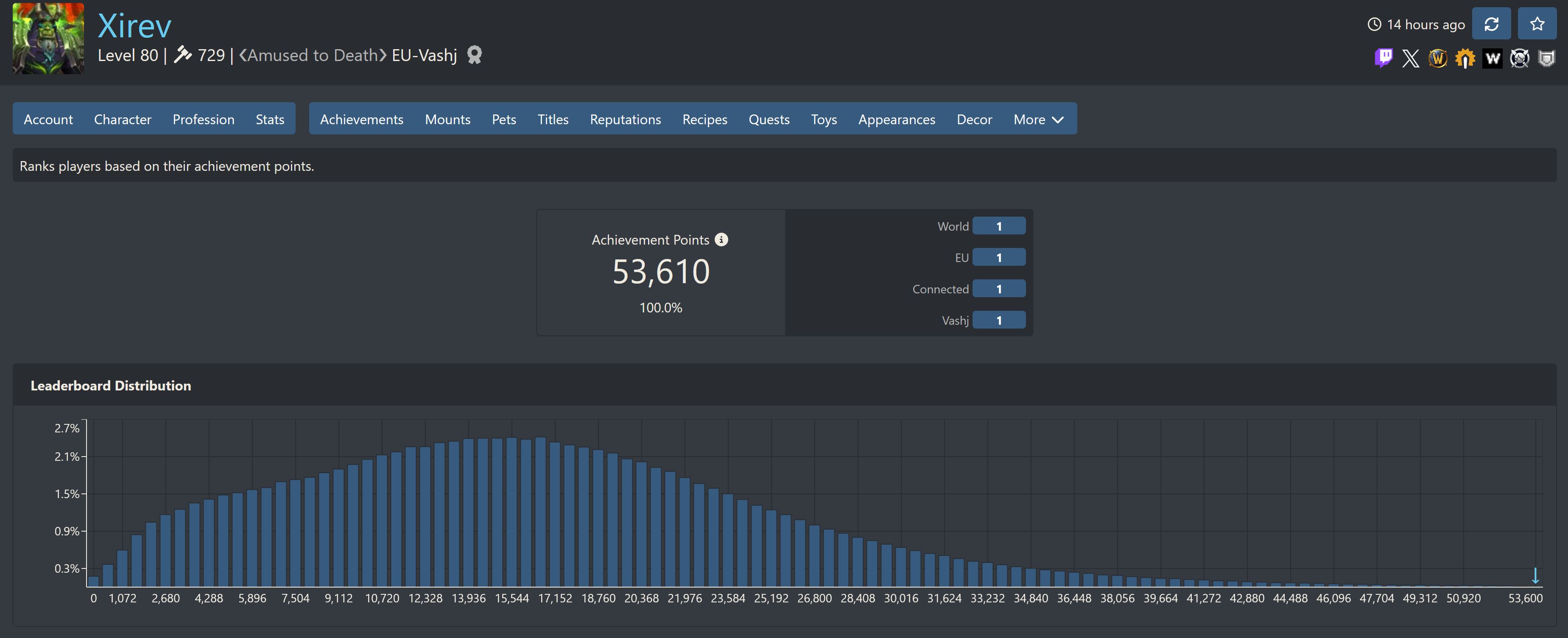1568x638 pixels.
Task: Open the orange Raider.IO icon link
Action: 1465,59
